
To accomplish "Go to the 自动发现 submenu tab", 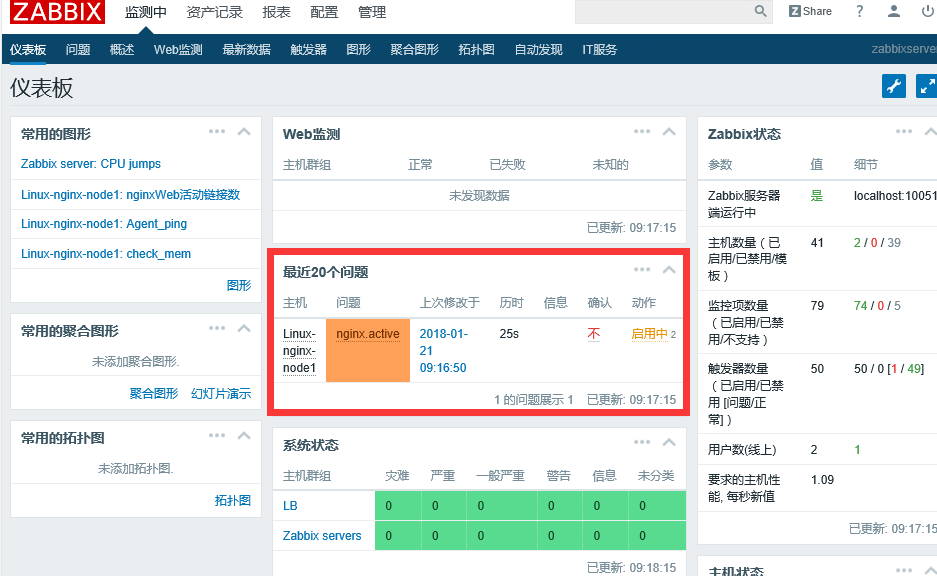I will pyautogui.click(x=538, y=50).
